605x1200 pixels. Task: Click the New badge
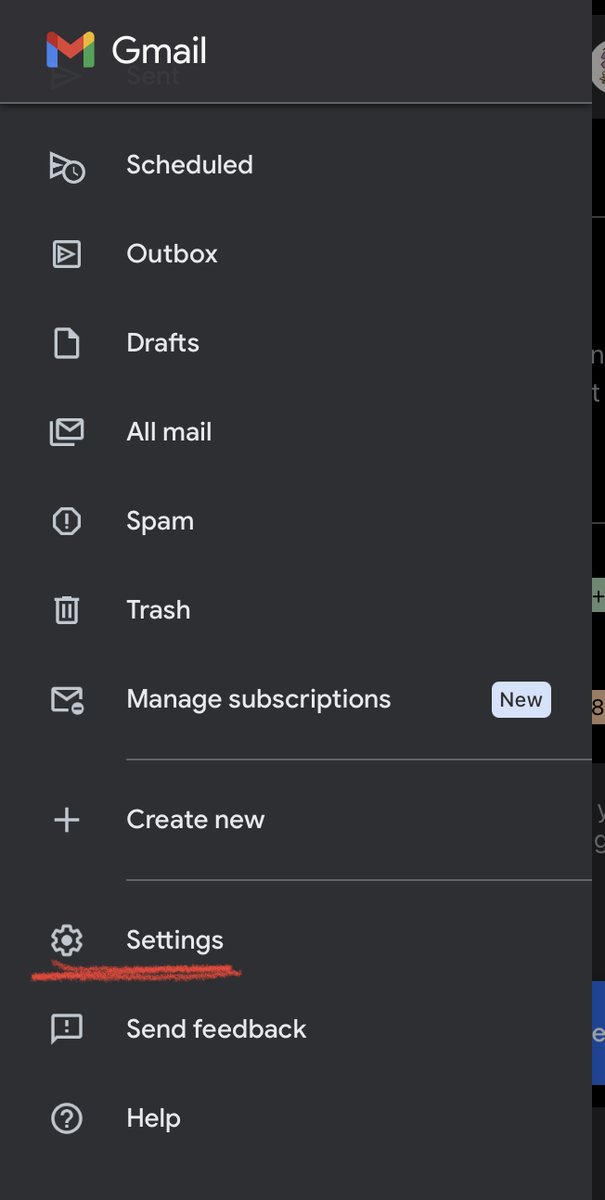click(521, 700)
